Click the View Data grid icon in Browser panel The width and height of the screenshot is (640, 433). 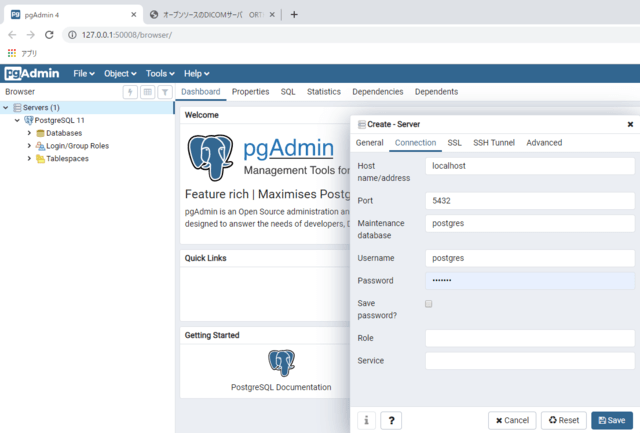tap(148, 92)
